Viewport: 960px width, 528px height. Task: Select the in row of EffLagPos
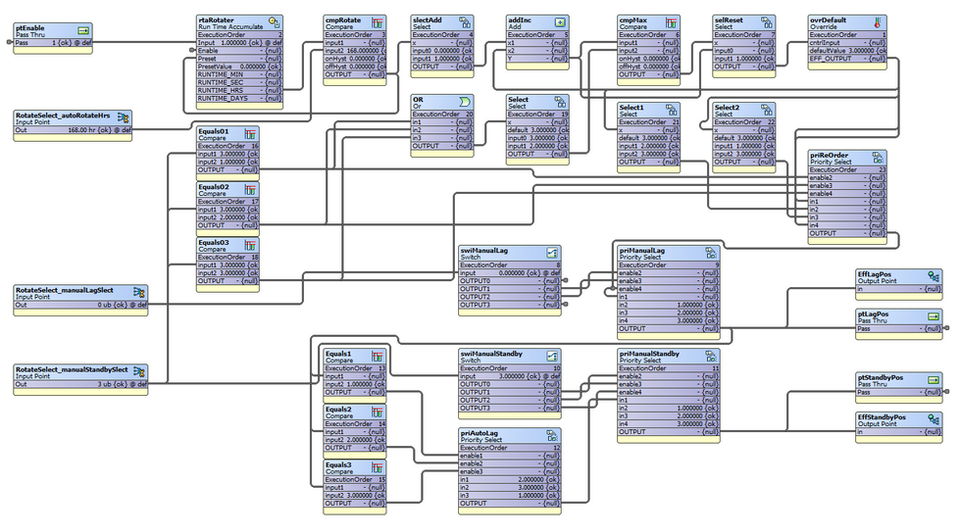(x=899, y=289)
